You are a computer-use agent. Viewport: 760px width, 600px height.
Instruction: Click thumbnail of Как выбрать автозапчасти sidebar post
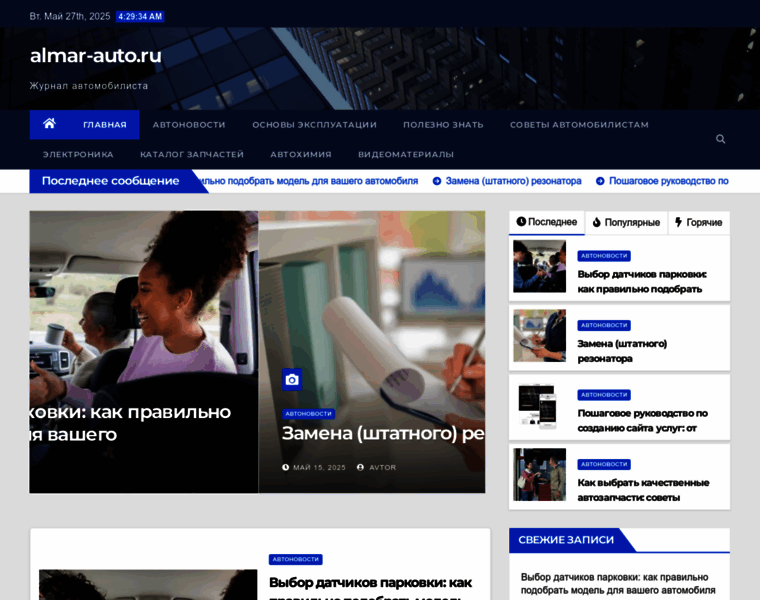(x=539, y=474)
